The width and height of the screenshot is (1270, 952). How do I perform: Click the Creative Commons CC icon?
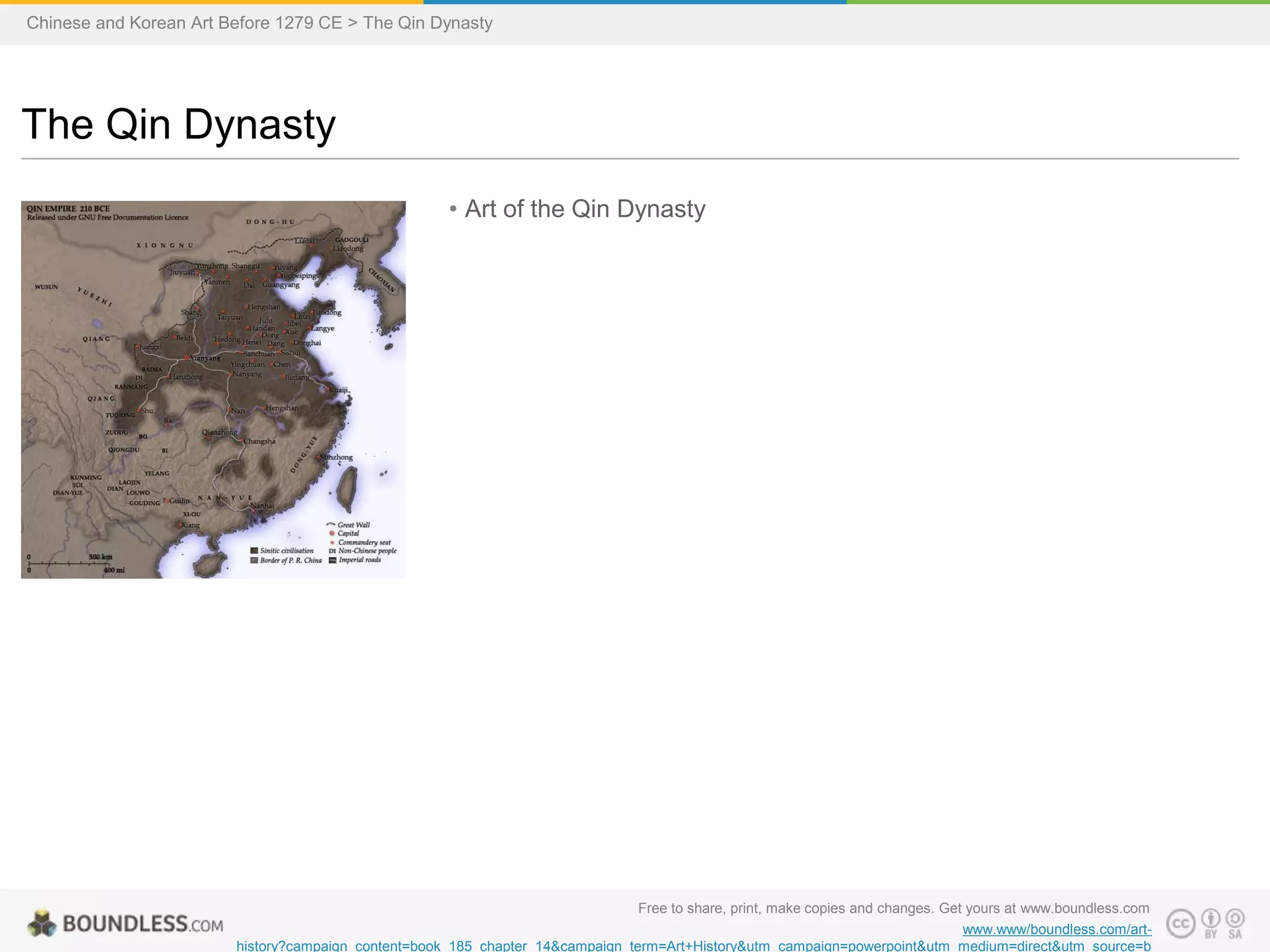click(1181, 924)
